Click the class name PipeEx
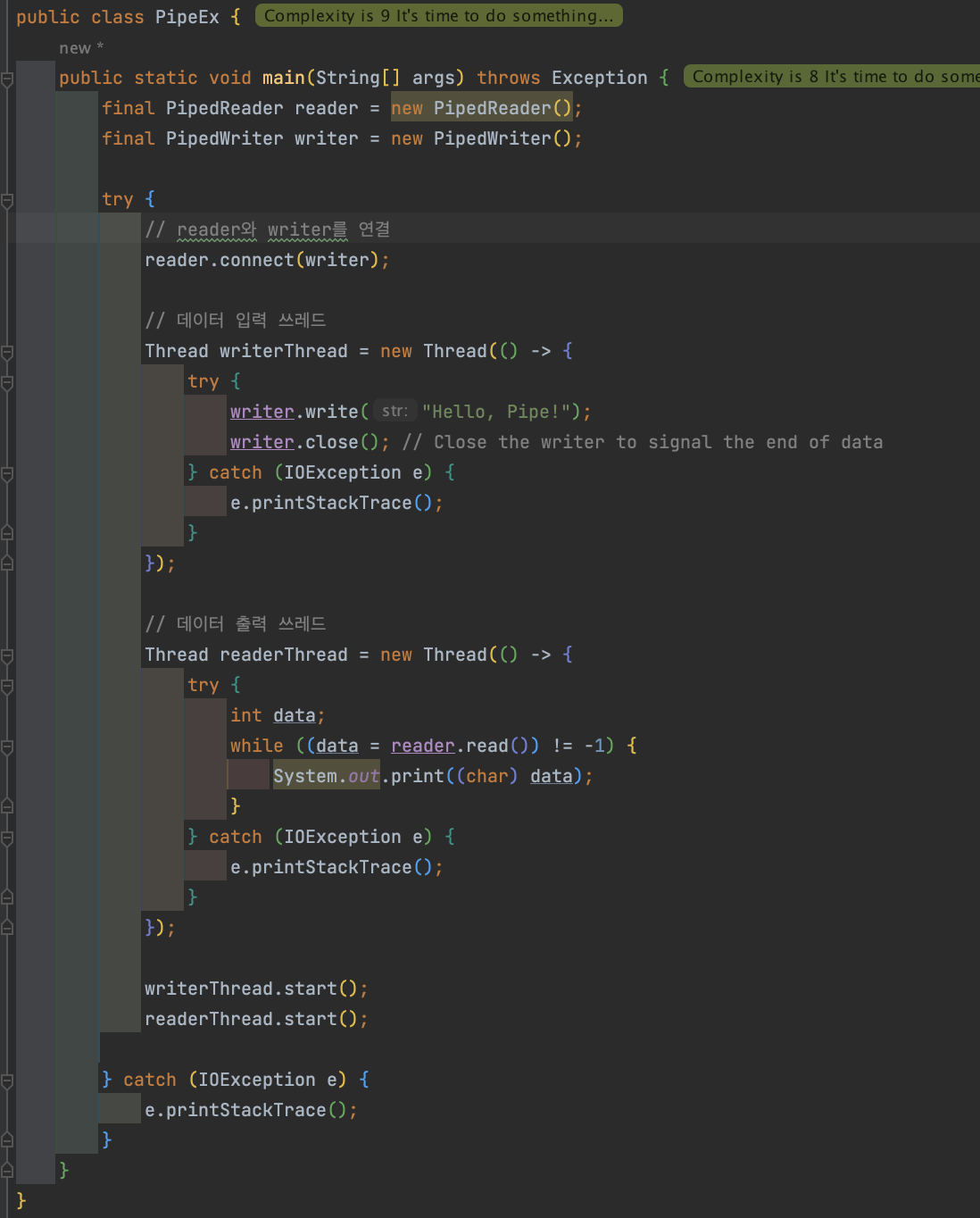 point(187,17)
